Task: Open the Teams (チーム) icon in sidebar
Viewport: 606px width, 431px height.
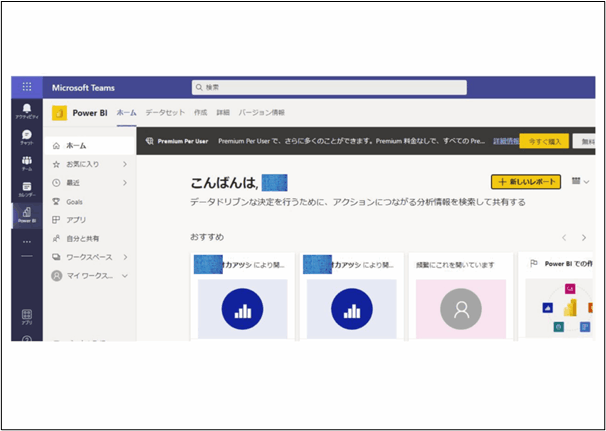Action: pyautogui.click(x=27, y=162)
